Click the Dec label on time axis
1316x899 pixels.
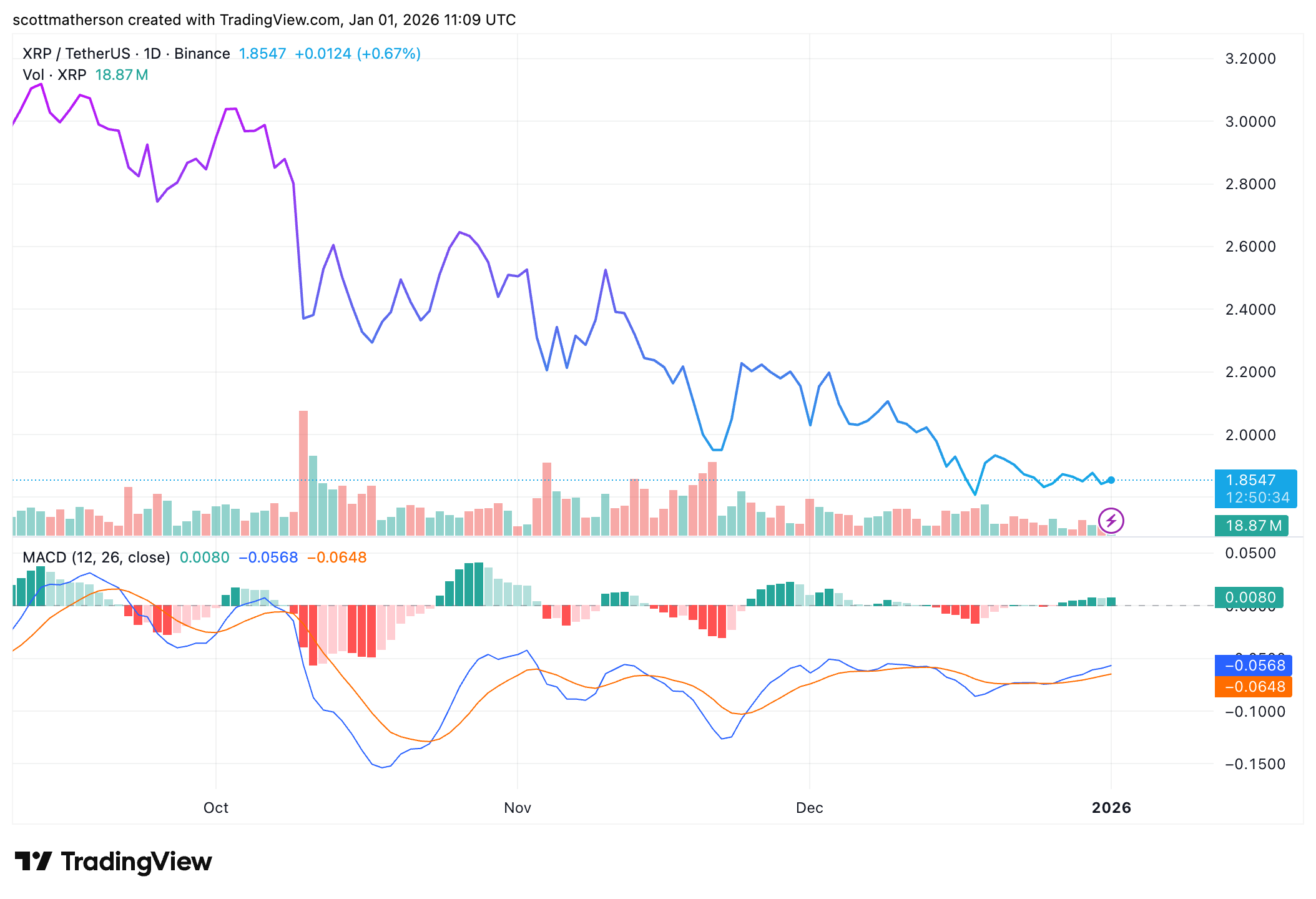point(809,808)
